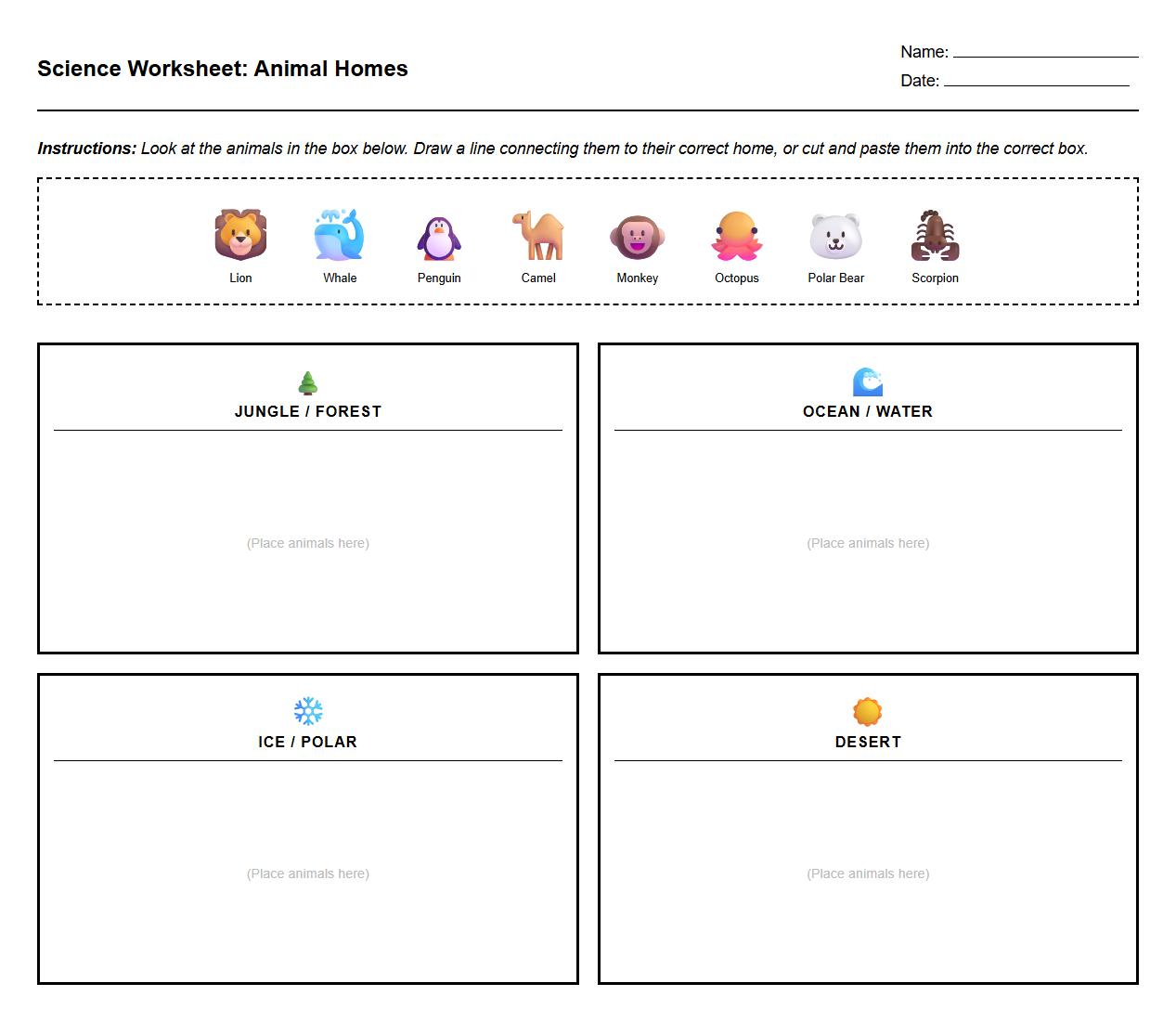
Task: Select the Lion emoji icon
Action: coord(240,237)
